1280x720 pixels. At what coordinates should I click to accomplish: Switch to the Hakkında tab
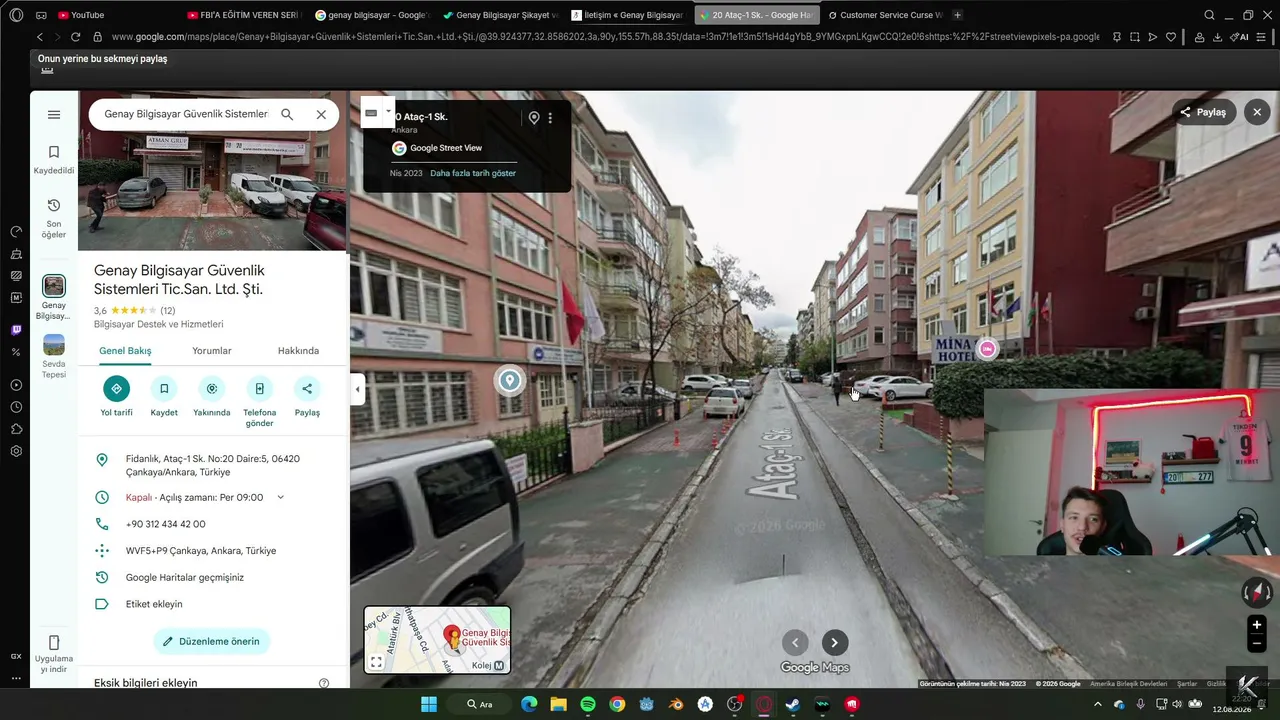coord(298,351)
